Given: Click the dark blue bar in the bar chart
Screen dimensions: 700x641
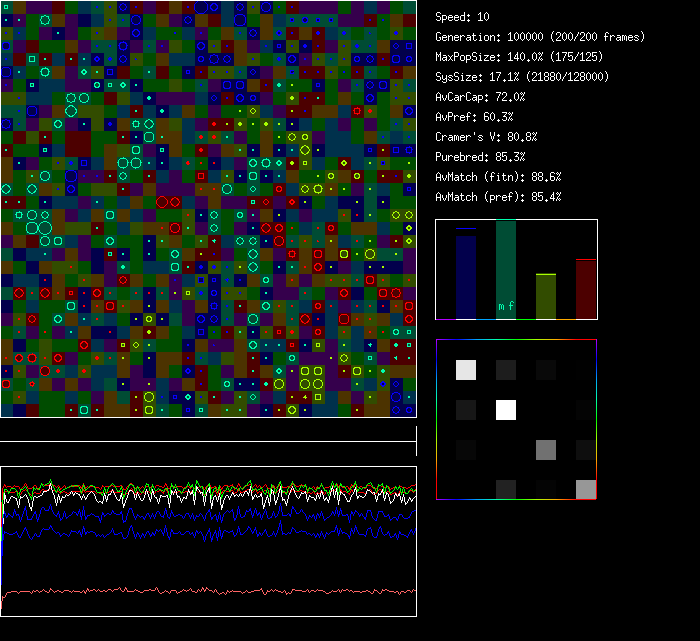Looking at the screenshot, I should pos(466,275).
